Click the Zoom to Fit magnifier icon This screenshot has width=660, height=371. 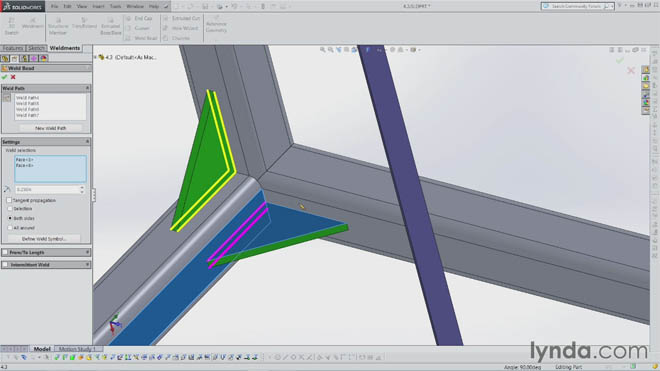point(322,50)
